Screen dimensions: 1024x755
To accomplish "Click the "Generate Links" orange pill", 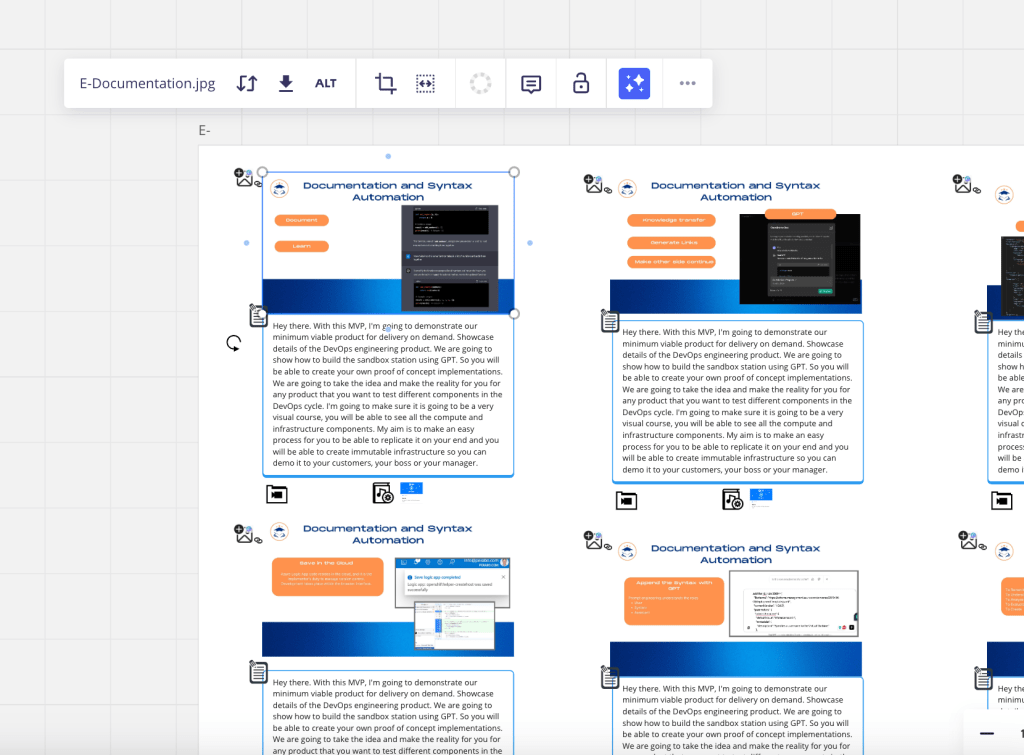I will [671, 242].
